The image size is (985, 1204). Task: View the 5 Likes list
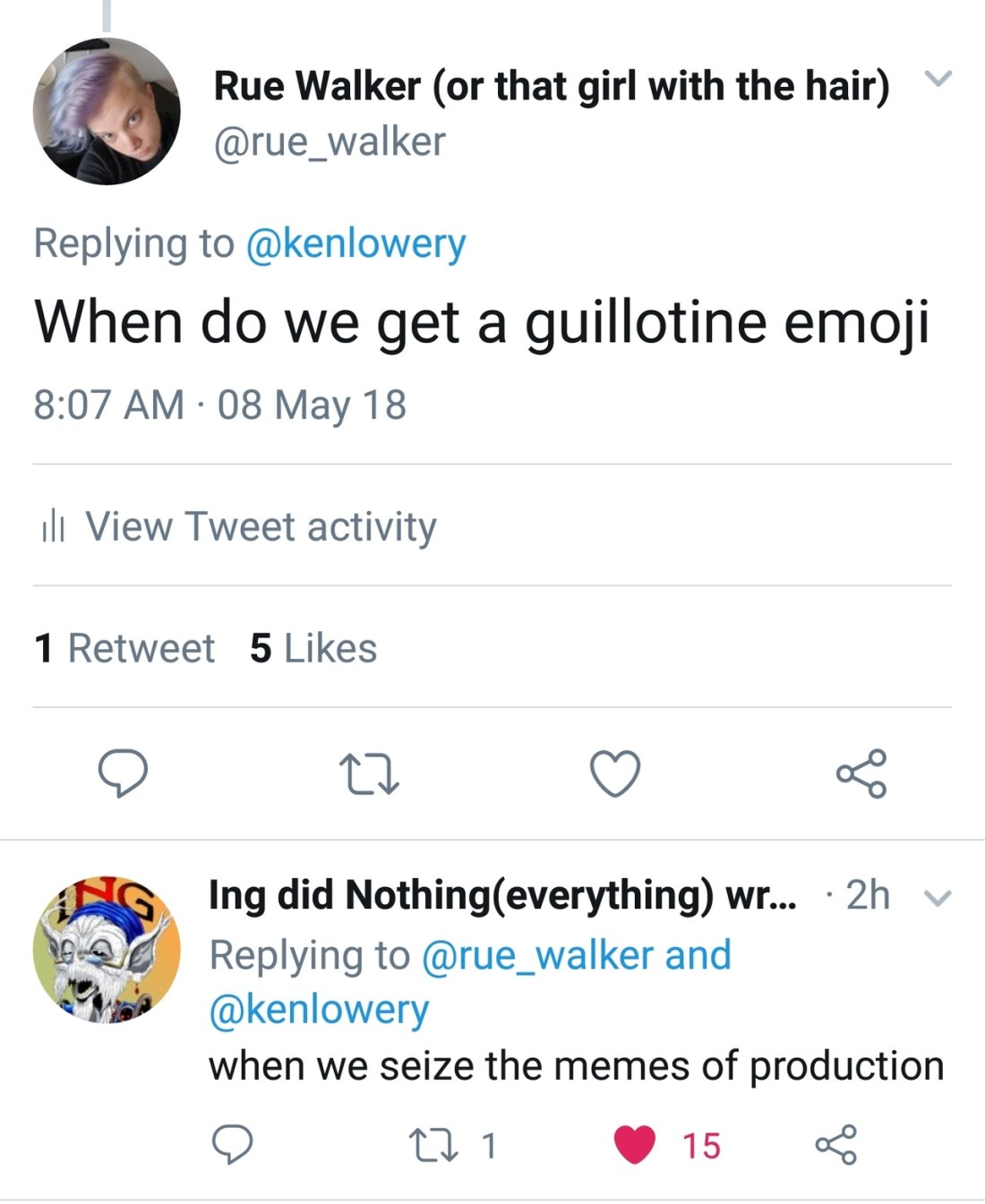pyautogui.click(x=313, y=648)
